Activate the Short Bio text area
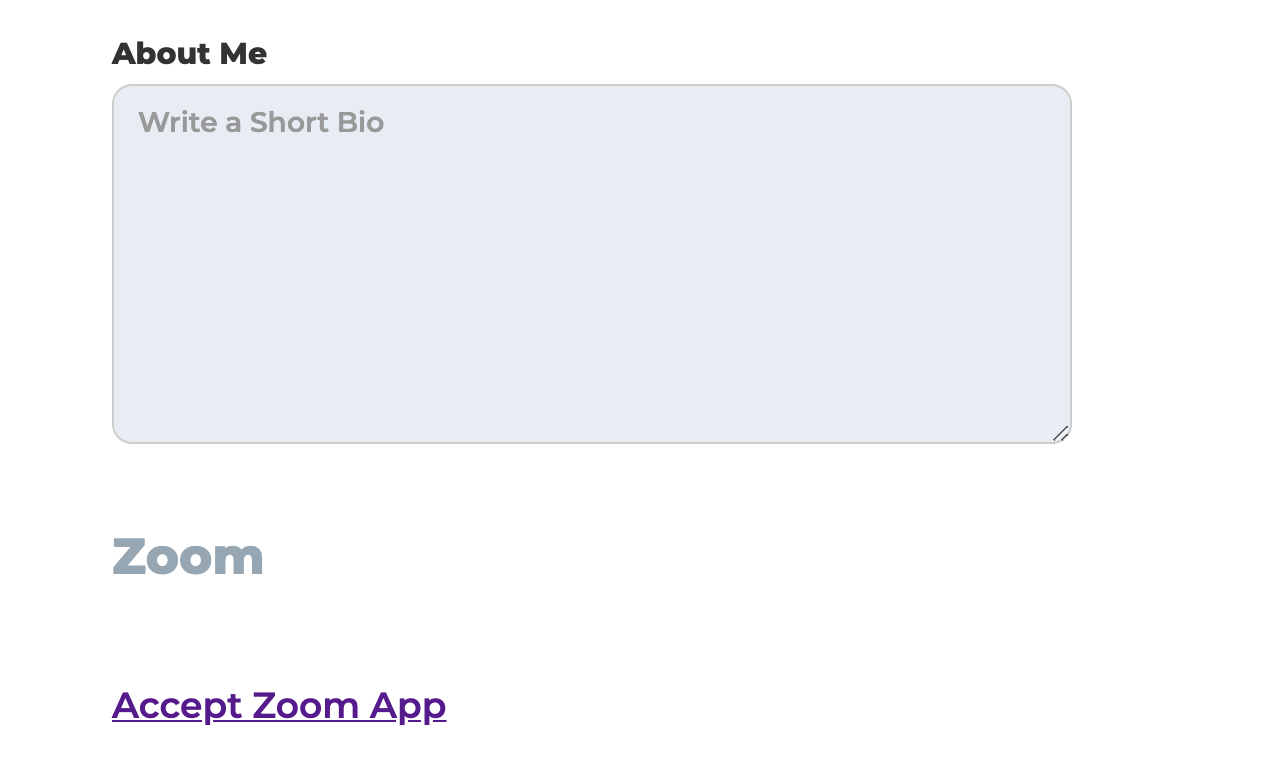 tap(591, 264)
